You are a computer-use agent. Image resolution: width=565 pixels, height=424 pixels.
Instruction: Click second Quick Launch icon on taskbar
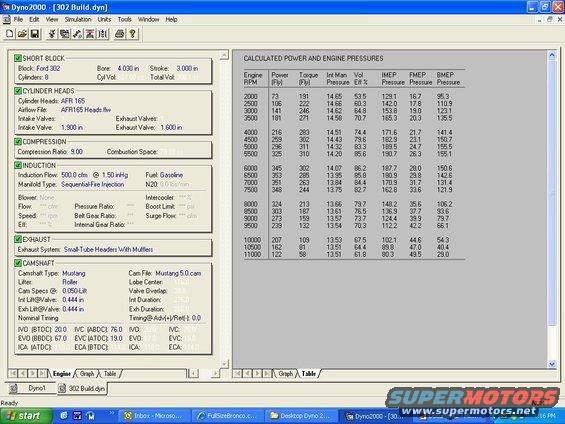(x=77, y=416)
